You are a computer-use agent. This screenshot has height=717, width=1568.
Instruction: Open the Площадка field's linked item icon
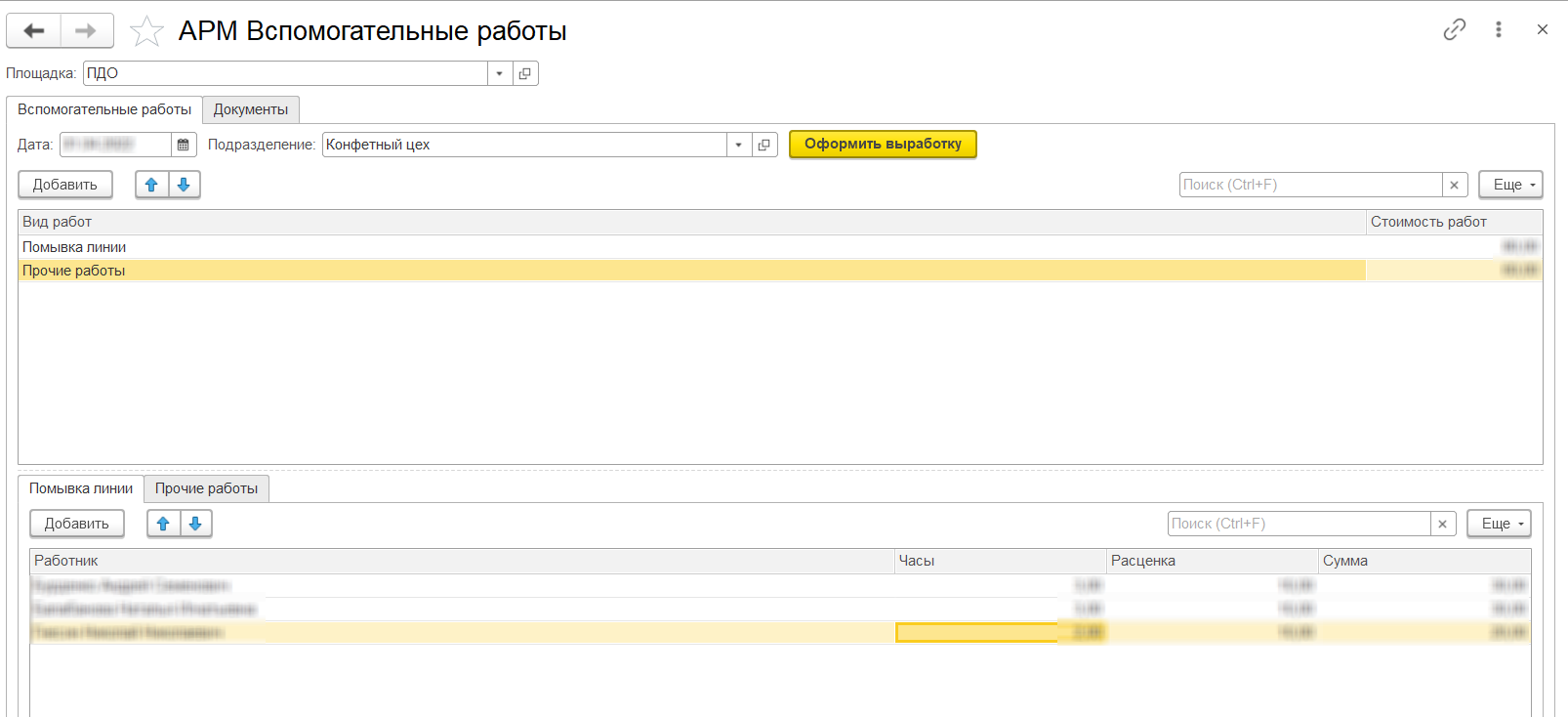point(525,73)
